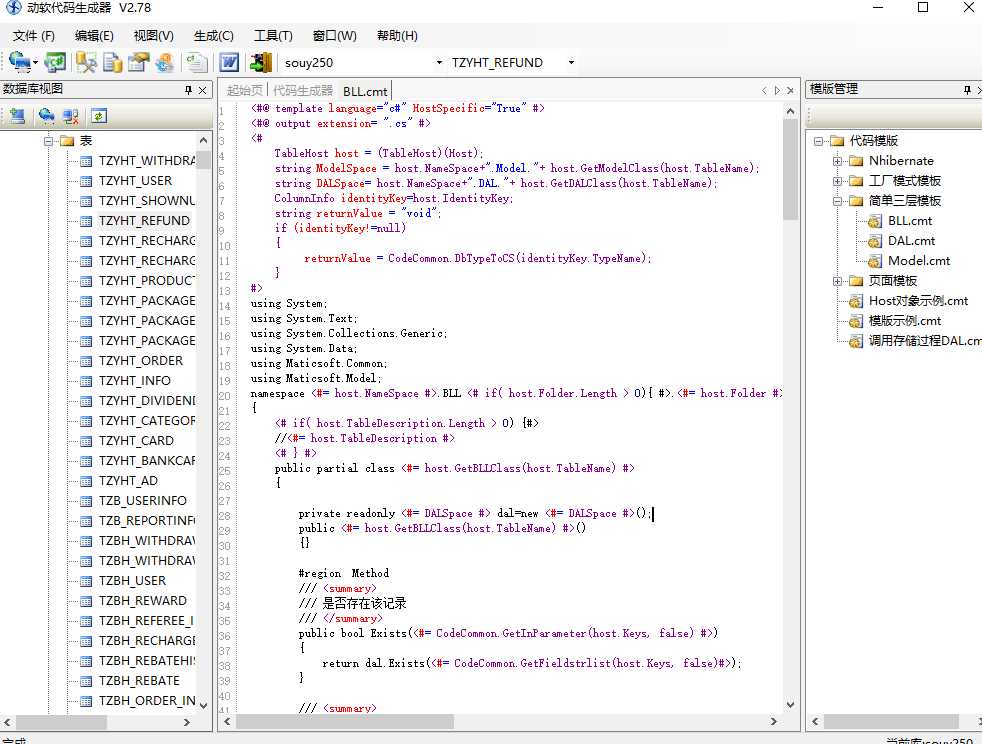Select the TZYHT_INFO table
The height and width of the screenshot is (744, 982).
135,381
